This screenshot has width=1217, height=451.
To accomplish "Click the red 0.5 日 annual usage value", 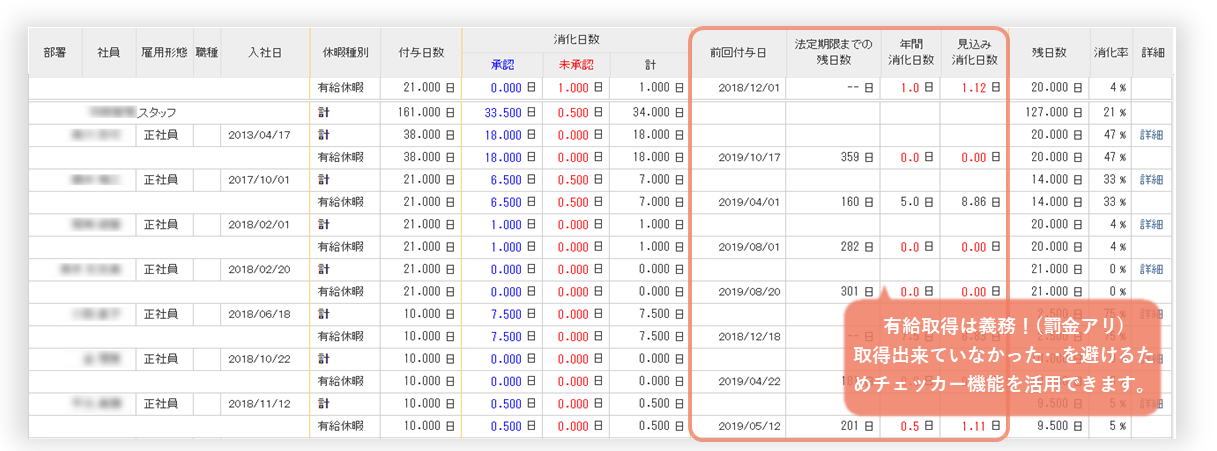I will click(917, 427).
